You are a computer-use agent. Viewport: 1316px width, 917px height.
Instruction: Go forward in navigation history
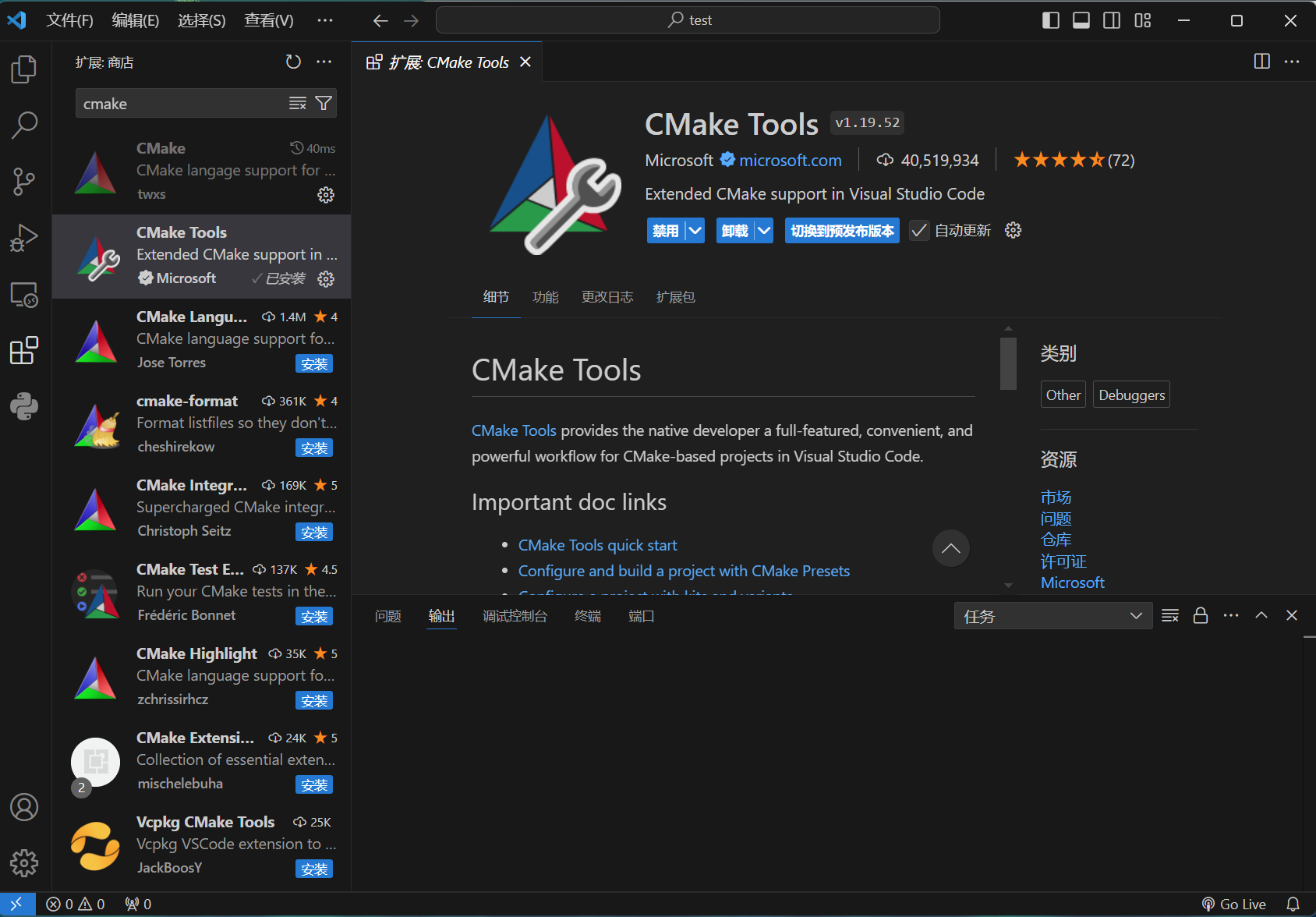click(412, 20)
